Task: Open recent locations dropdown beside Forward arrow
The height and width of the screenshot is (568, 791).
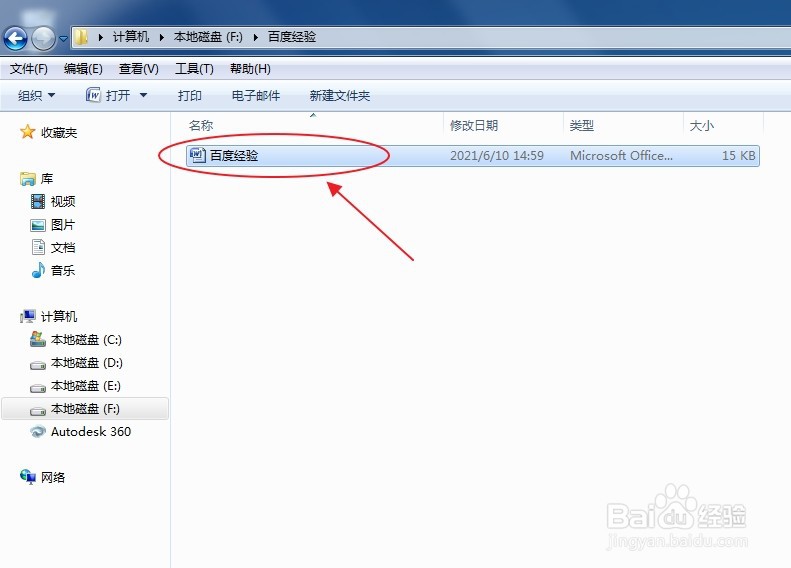Action: (x=63, y=38)
